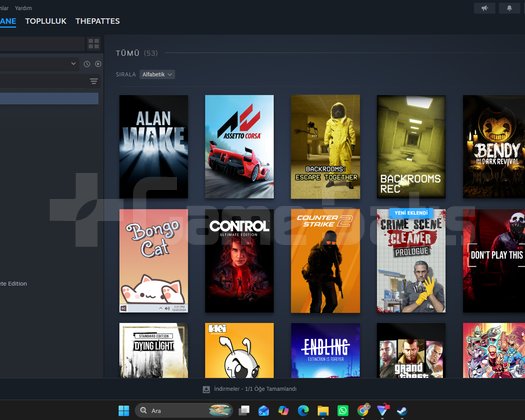Select Crime Scene Cleaner Prologue cover
The width and height of the screenshot is (525, 420).
411,261
